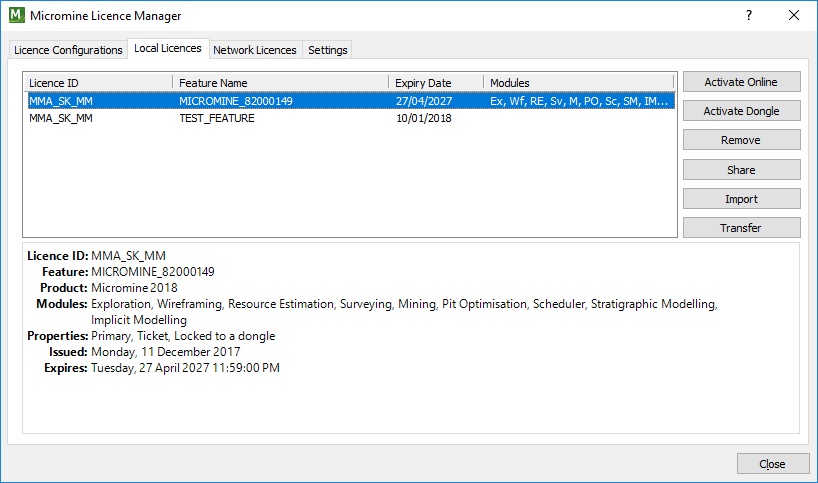This screenshot has width=818, height=483.
Task: Click the Close button at bottom
Action: (773, 464)
